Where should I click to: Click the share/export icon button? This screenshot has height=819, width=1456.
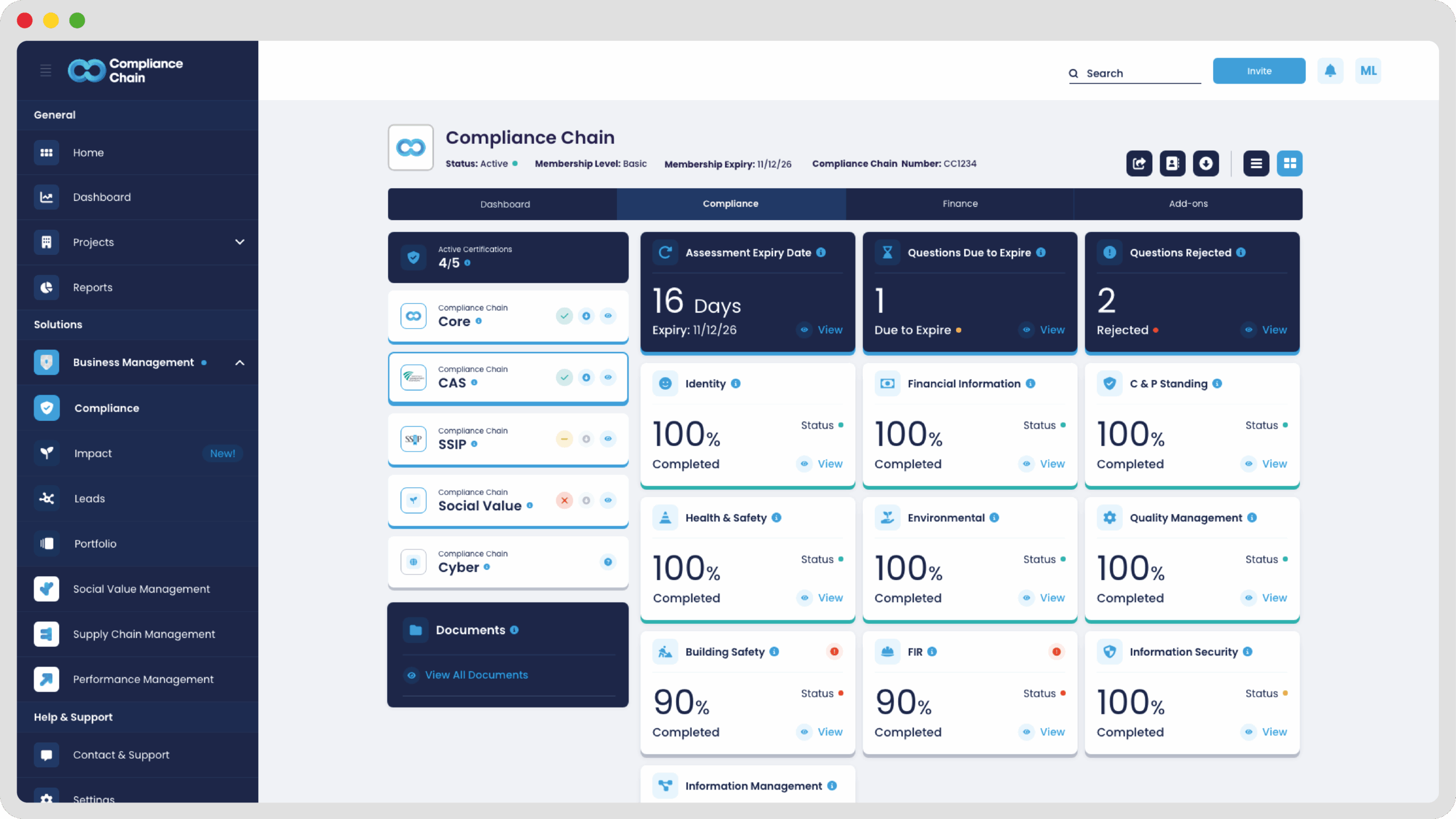tap(1139, 164)
